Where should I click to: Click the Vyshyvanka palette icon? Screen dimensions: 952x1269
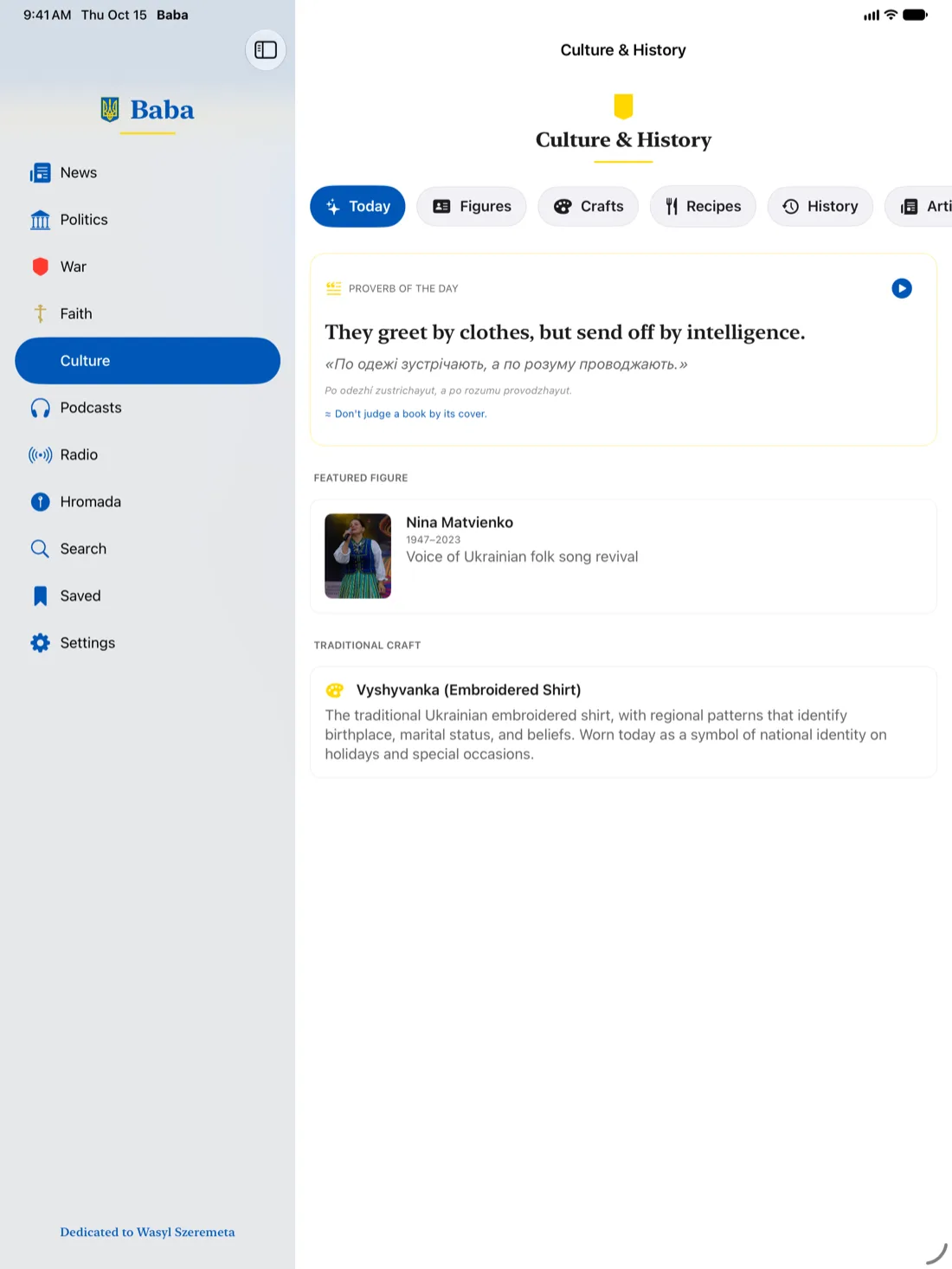[334, 690]
